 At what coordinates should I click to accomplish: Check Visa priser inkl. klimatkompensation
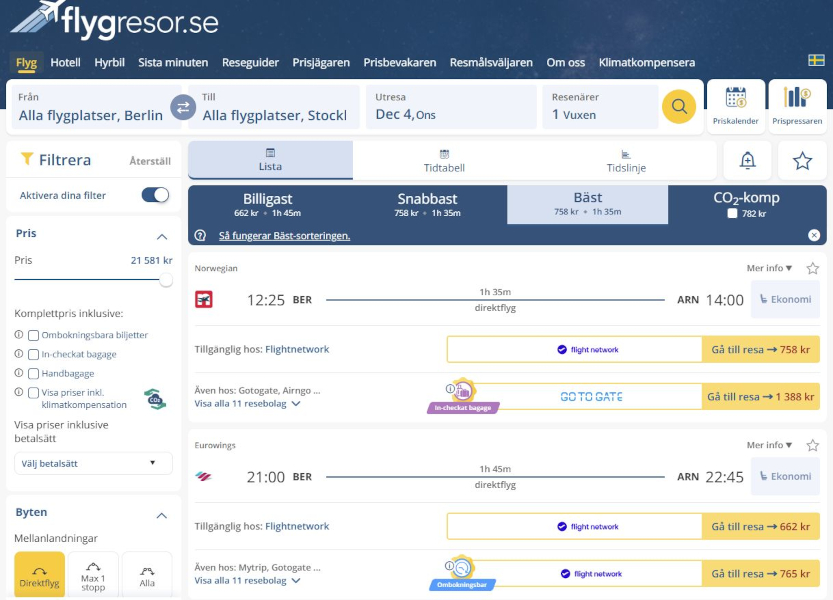(33, 393)
